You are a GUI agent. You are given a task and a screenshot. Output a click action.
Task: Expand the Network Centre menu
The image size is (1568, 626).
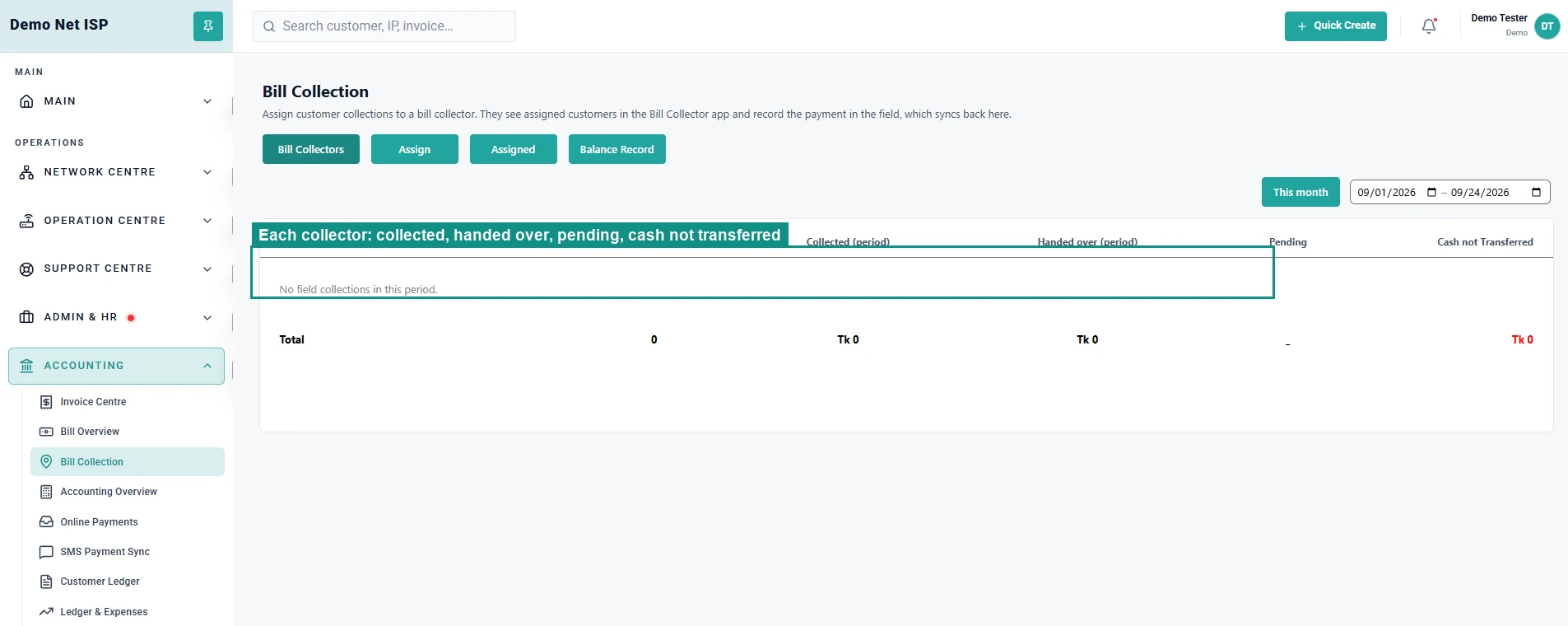116,172
